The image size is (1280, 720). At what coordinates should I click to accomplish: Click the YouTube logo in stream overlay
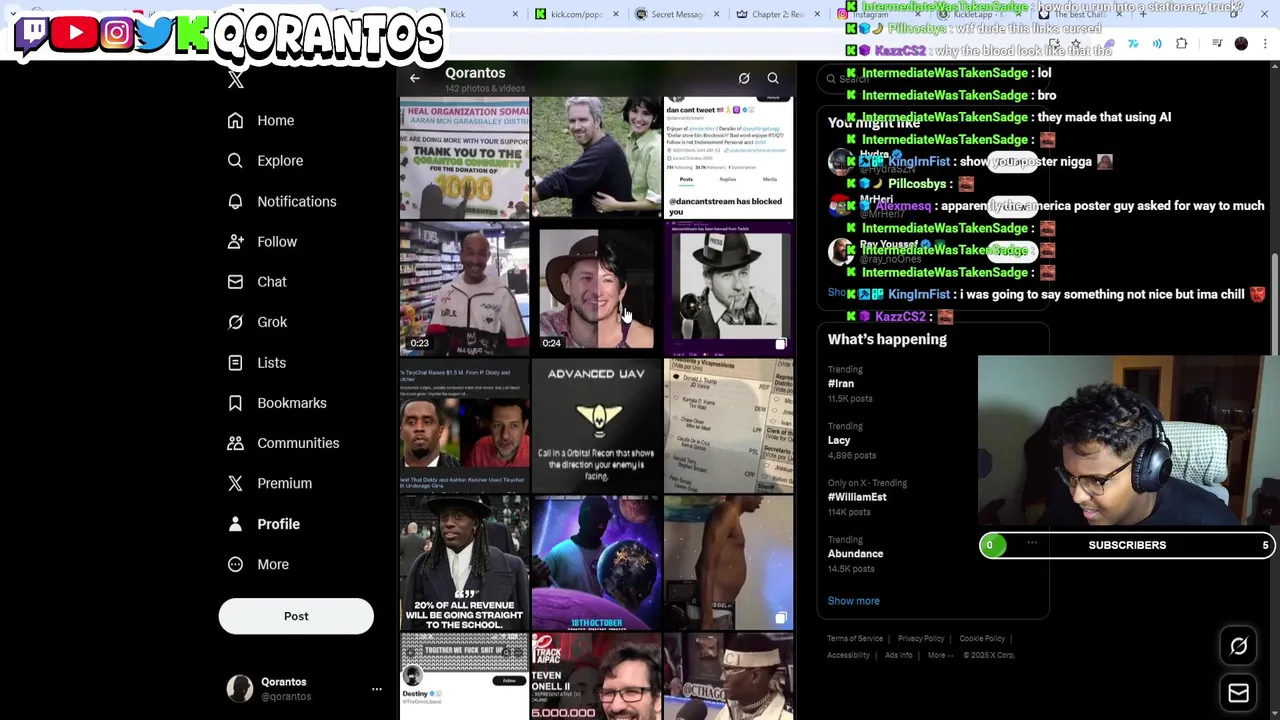click(75, 33)
